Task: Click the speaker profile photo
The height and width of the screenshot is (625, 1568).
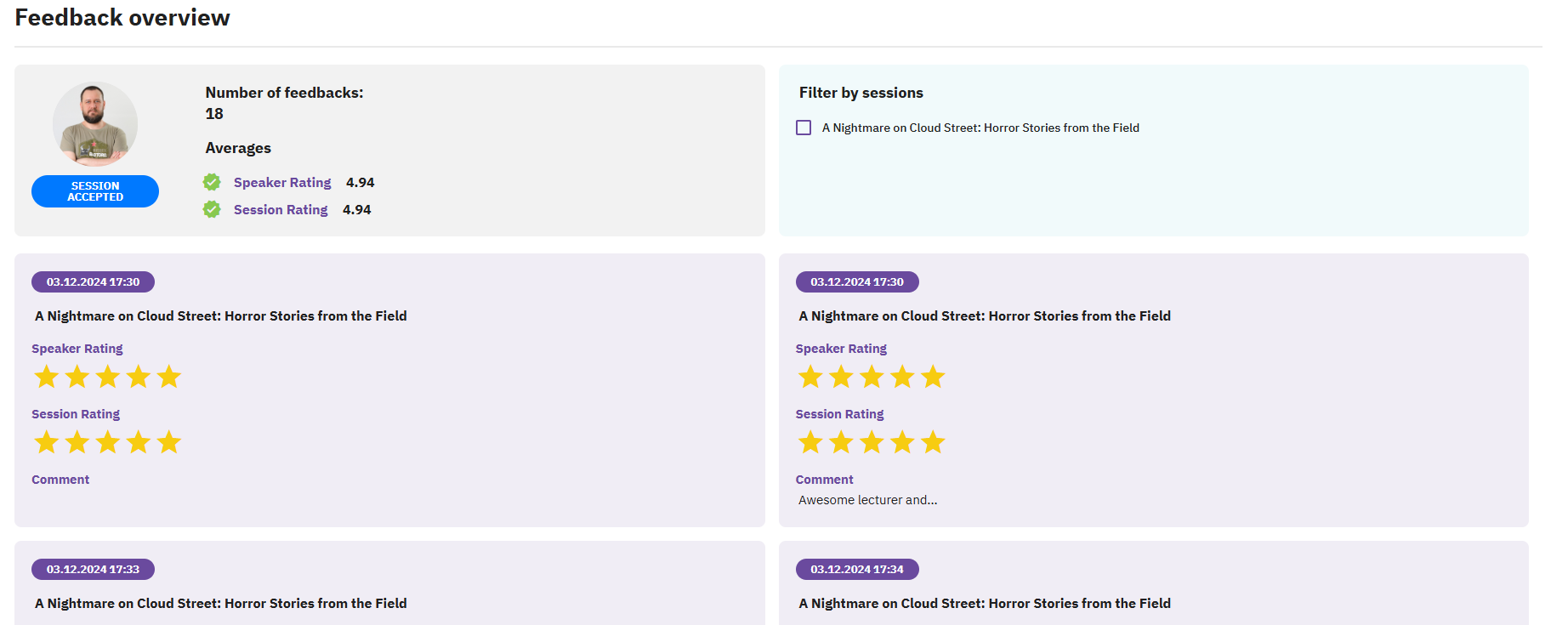Action: [x=95, y=124]
